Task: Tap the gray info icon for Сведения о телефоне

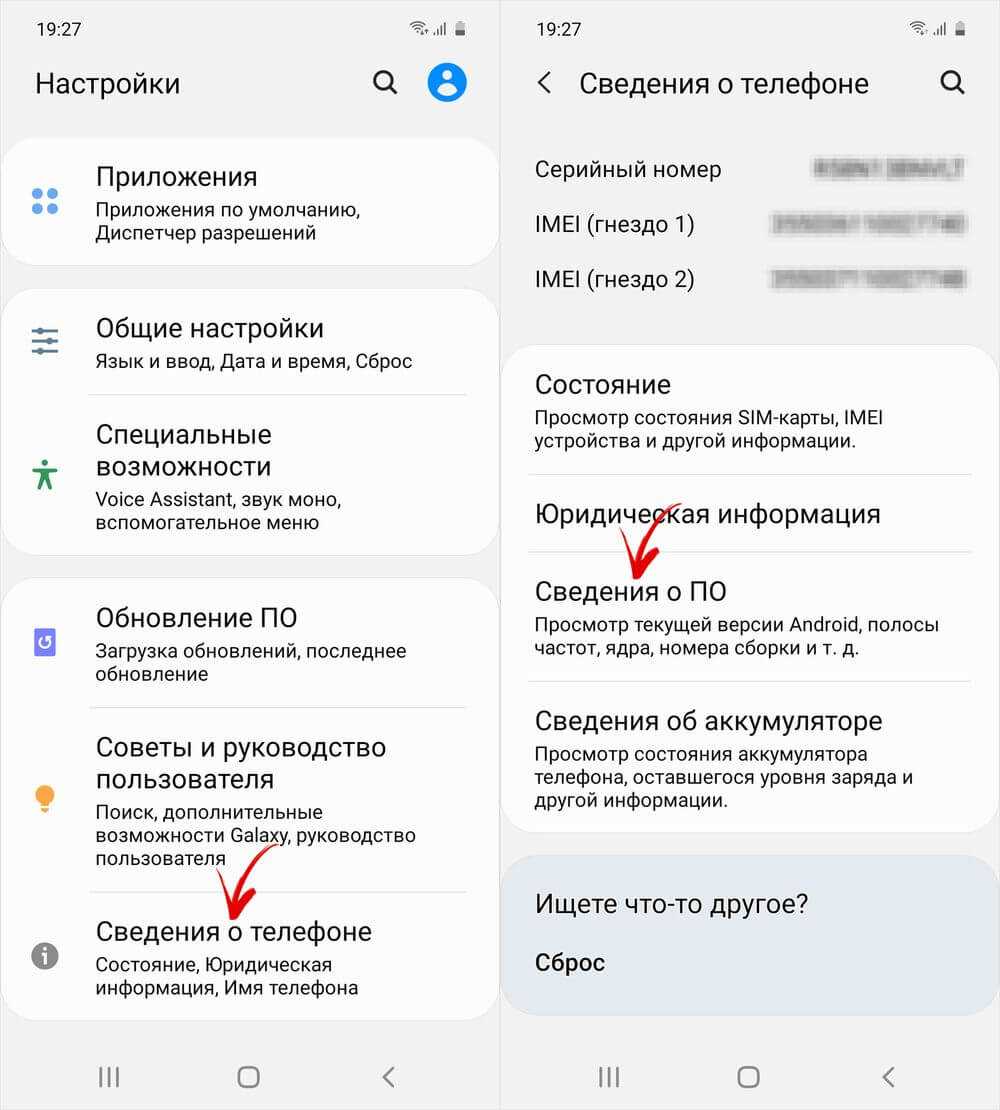Action: (x=45, y=956)
